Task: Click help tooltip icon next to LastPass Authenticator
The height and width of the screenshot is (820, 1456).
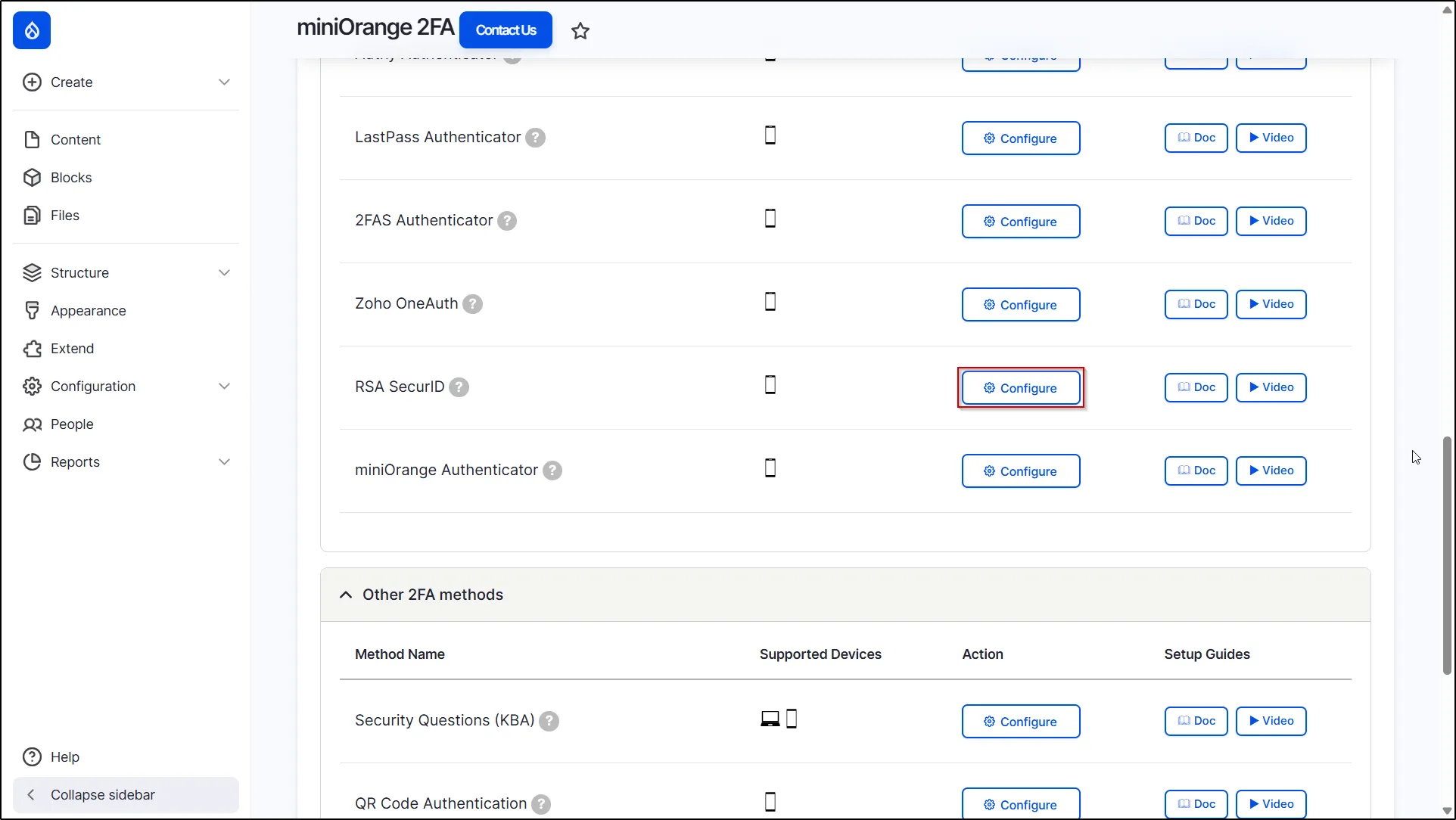Action: coord(535,138)
